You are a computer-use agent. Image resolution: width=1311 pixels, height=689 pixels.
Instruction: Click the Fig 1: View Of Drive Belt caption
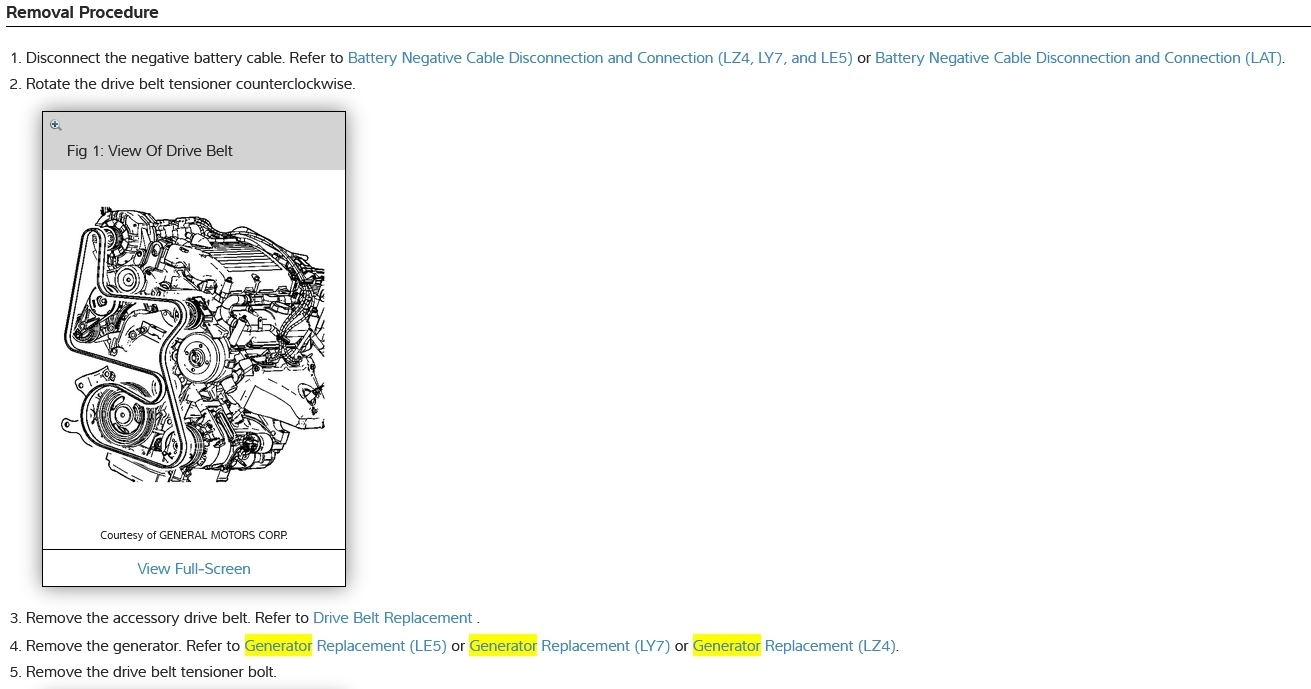click(x=150, y=151)
